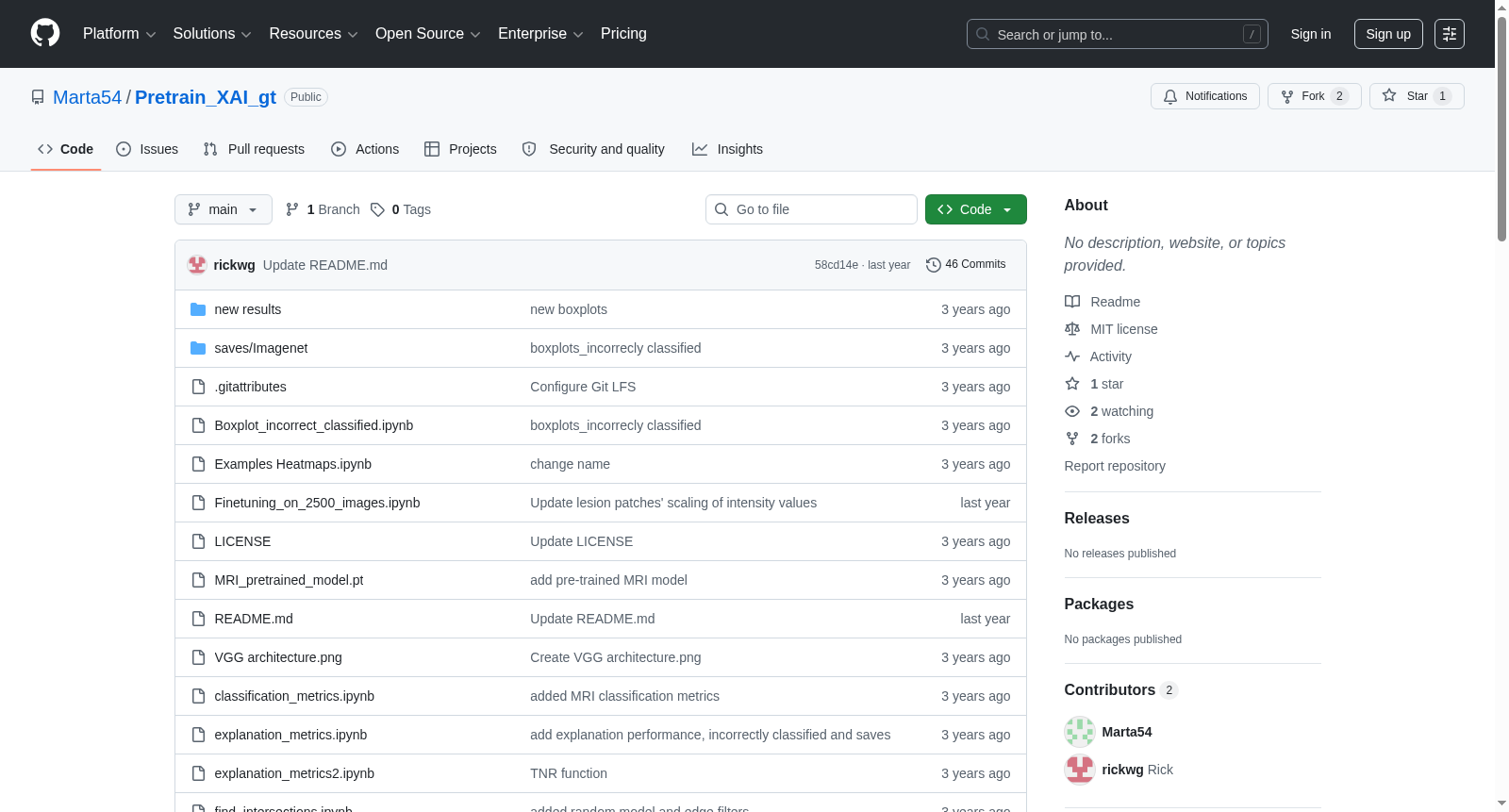
Task: Switch to the Insights tab
Action: (727, 149)
